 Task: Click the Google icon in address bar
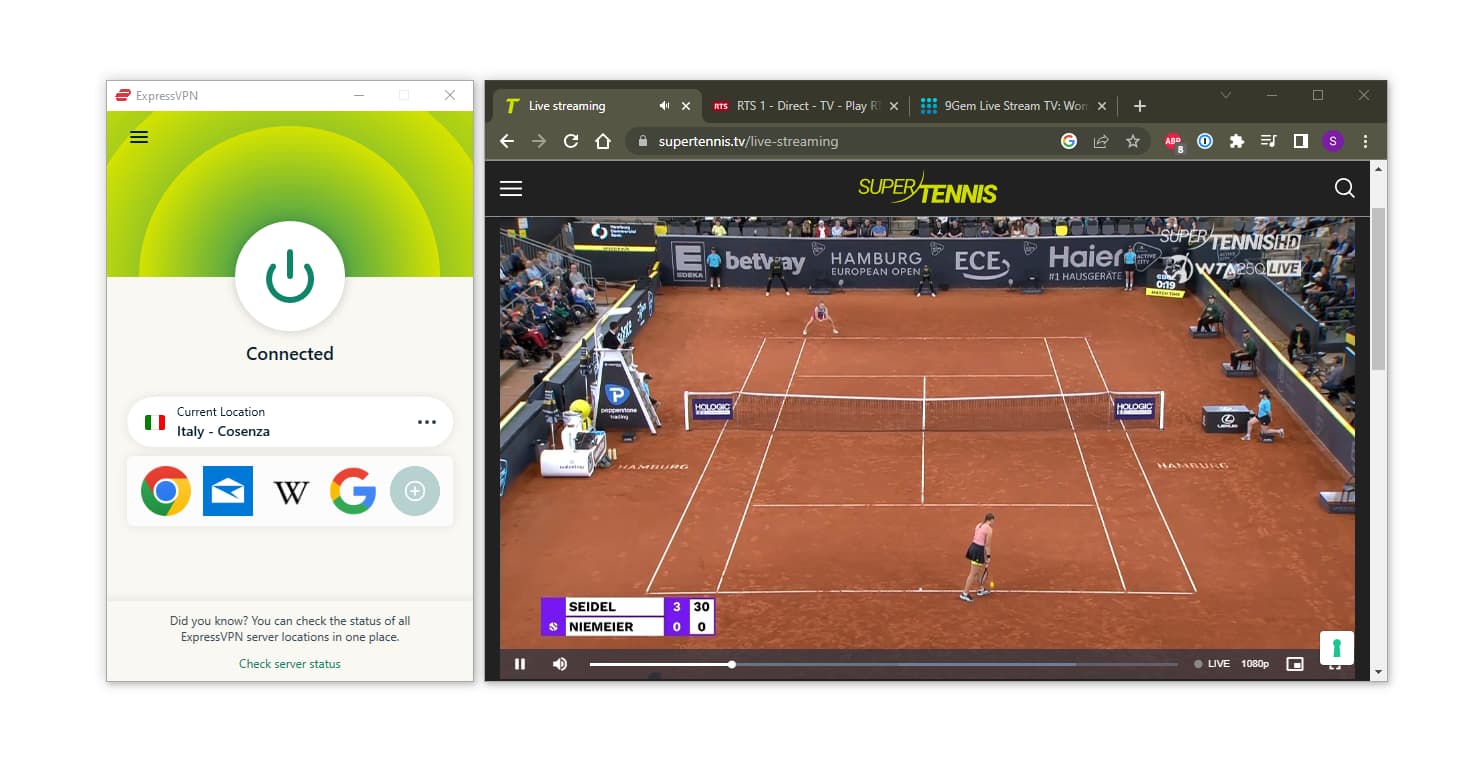click(1069, 141)
